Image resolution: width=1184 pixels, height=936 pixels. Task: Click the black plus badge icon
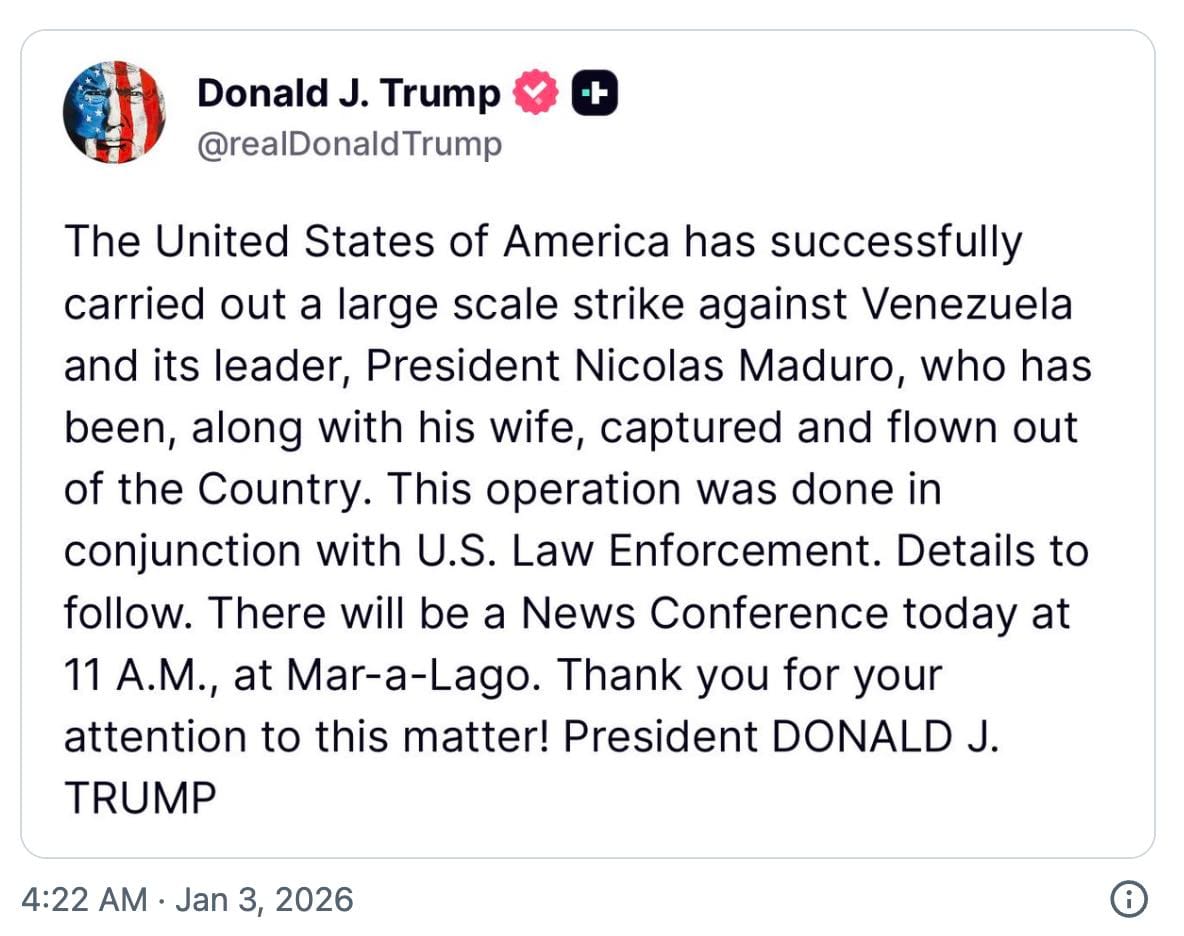pos(594,94)
